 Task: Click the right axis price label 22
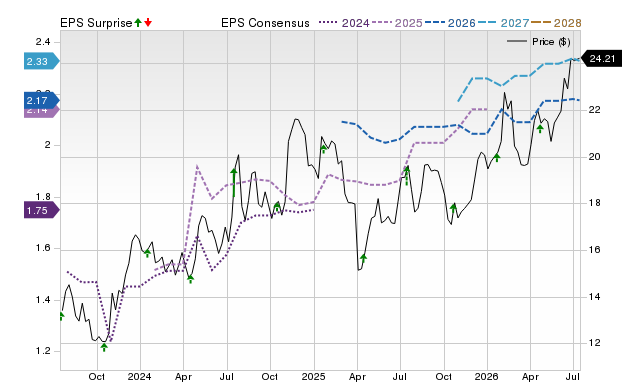[594, 110]
